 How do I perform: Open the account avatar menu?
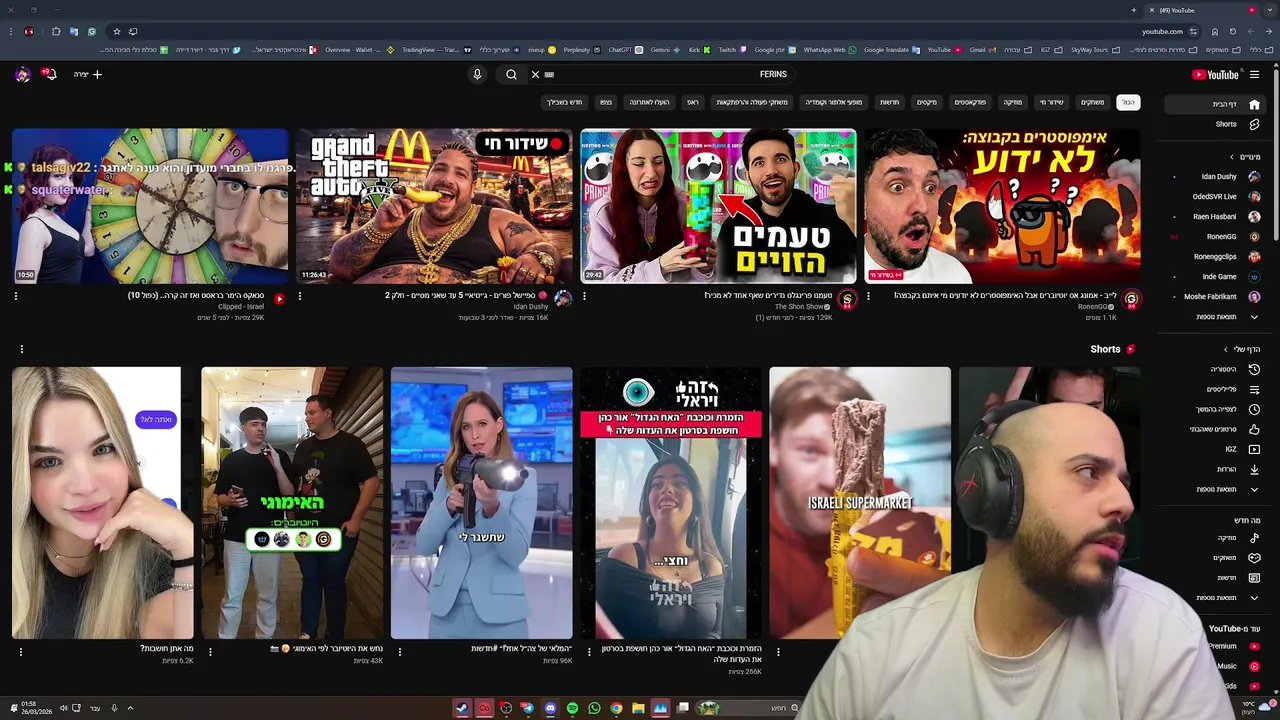click(22, 74)
